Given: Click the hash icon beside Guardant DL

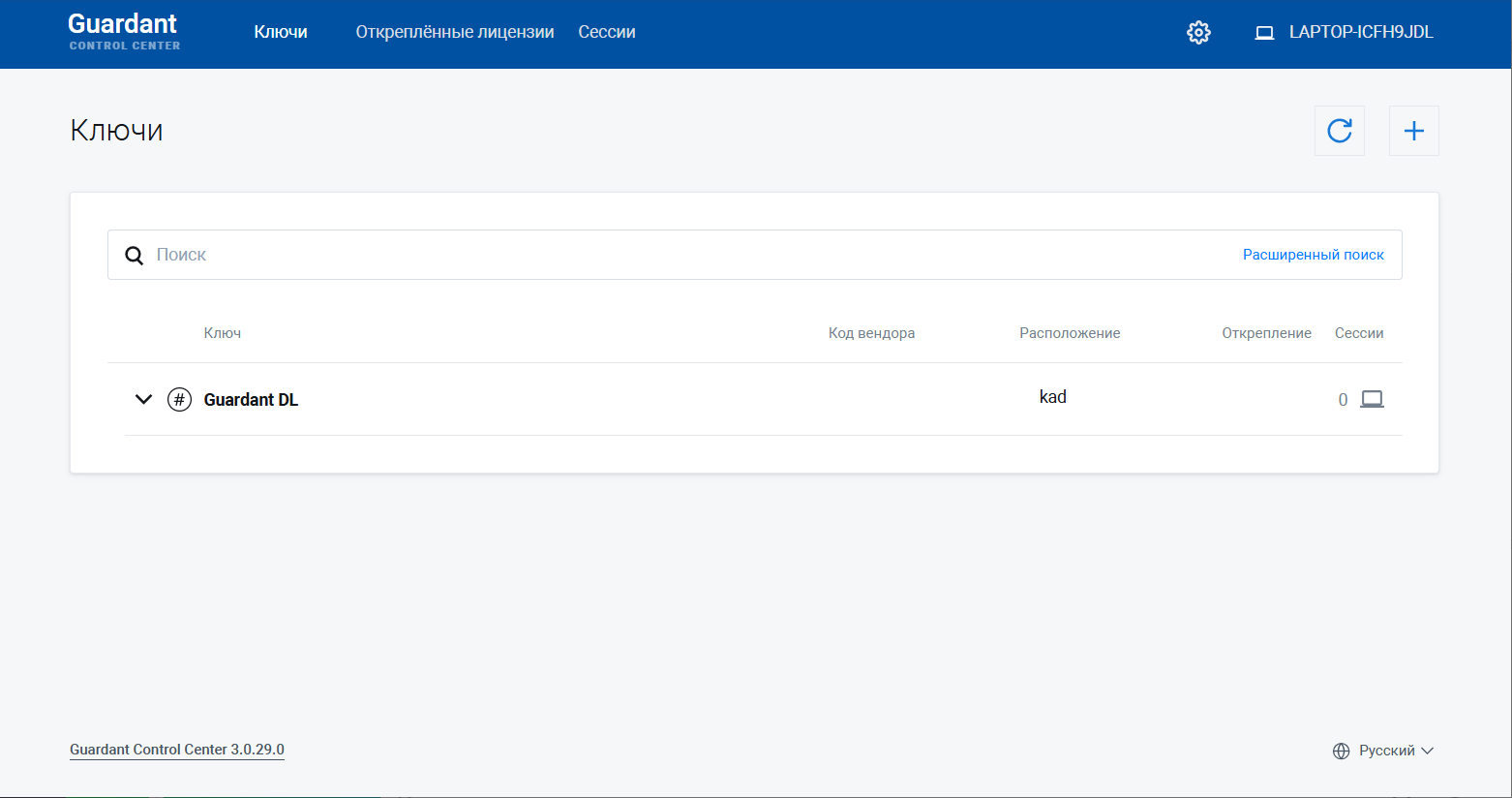Looking at the screenshot, I should point(179,400).
